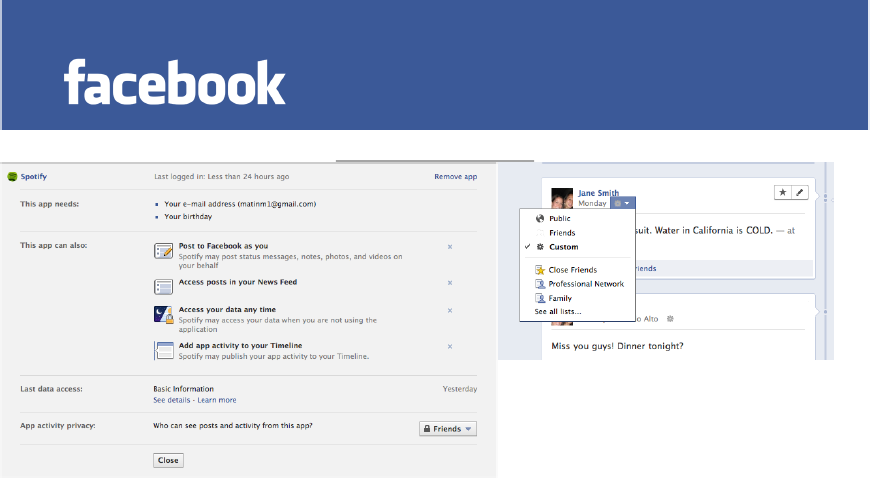Remove the Access posts in News Feed permission
This screenshot has height=478, width=870.
[450, 282]
